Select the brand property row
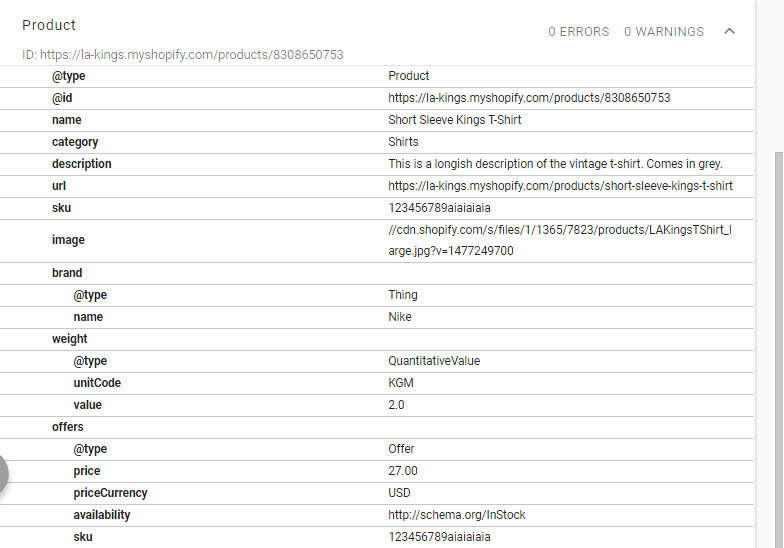 coord(377,273)
